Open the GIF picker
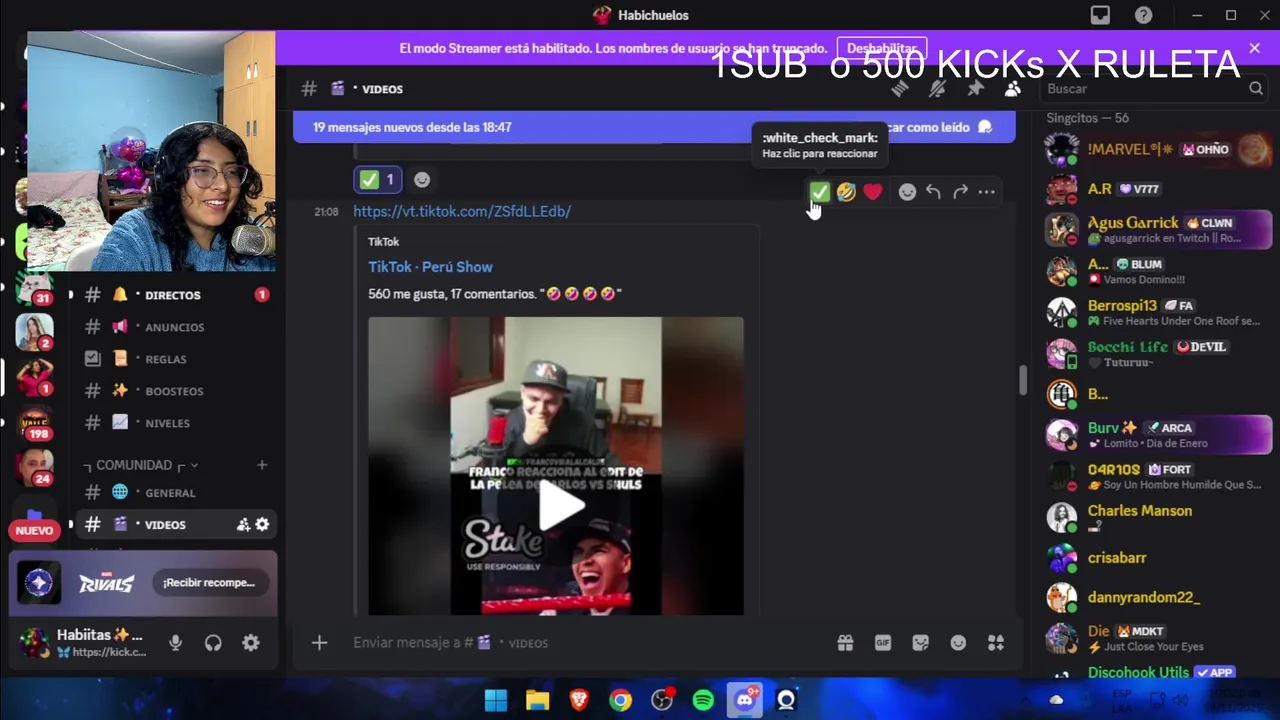Image resolution: width=1280 pixels, height=720 pixels. click(883, 643)
